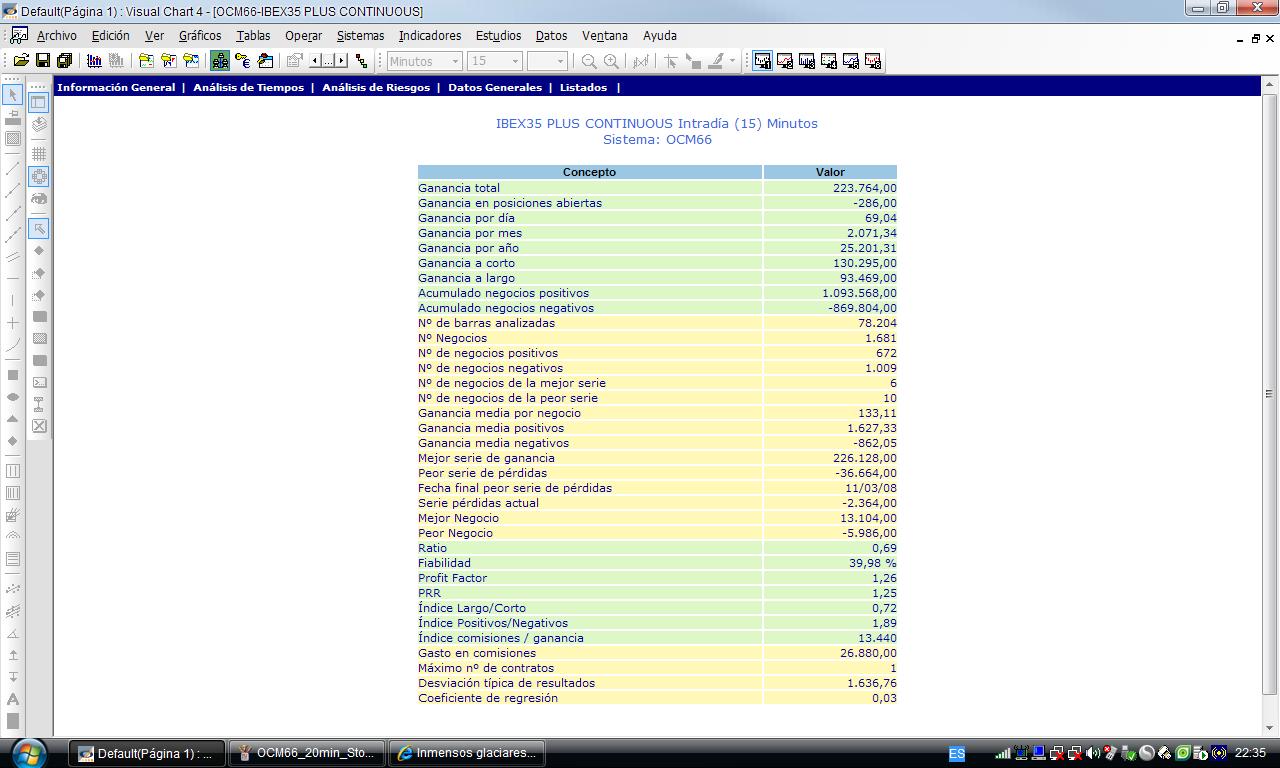Screen dimensions: 1280x768
Task: Open the Sistemas menu
Action: coord(360,35)
